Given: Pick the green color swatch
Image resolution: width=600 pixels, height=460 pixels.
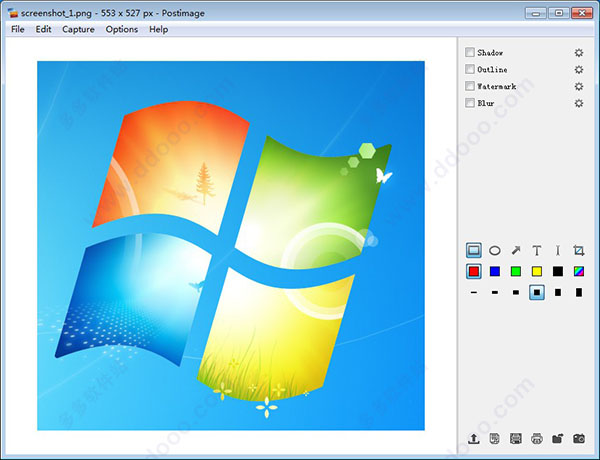Looking at the screenshot, I should coord(516,271).
